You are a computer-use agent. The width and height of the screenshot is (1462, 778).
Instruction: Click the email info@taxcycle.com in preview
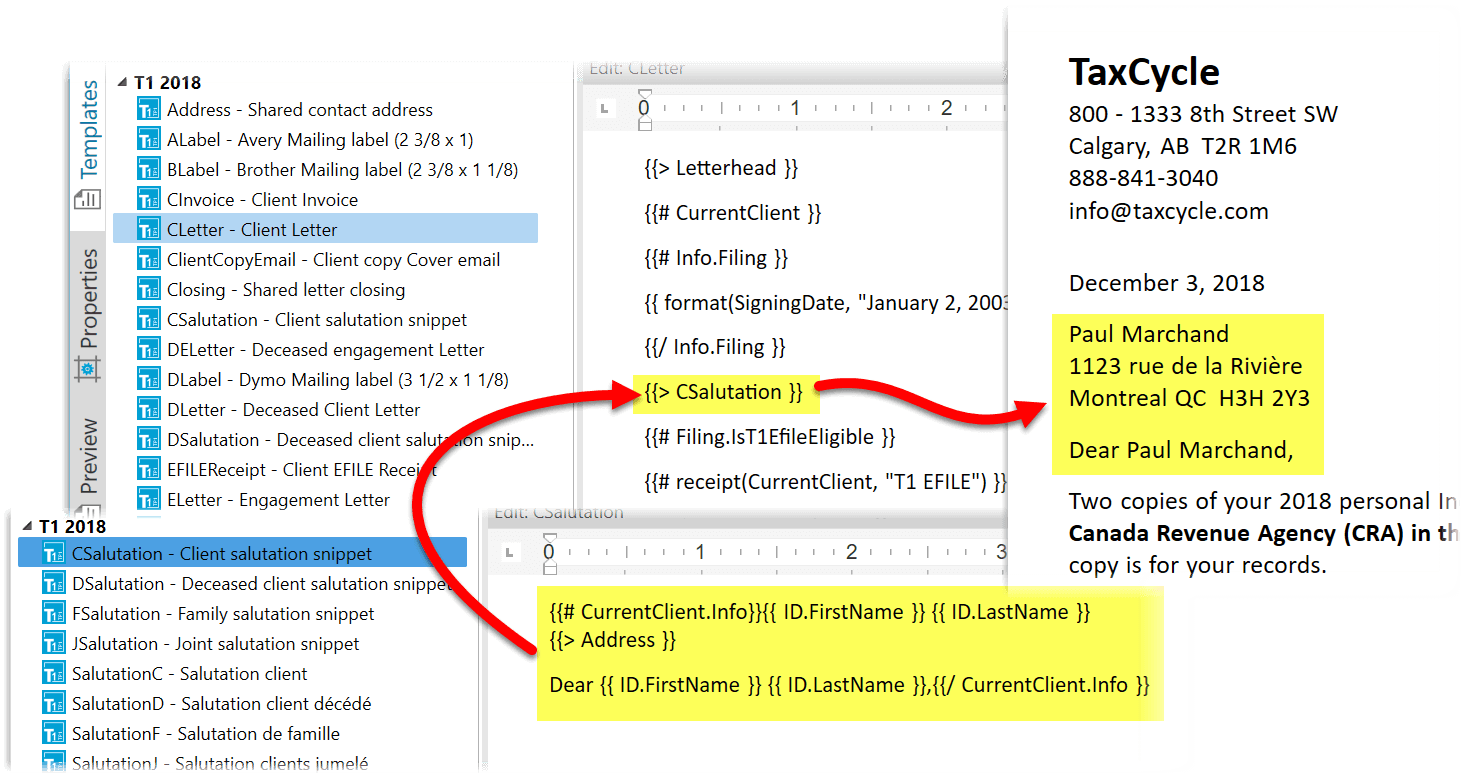(1168, 211)
